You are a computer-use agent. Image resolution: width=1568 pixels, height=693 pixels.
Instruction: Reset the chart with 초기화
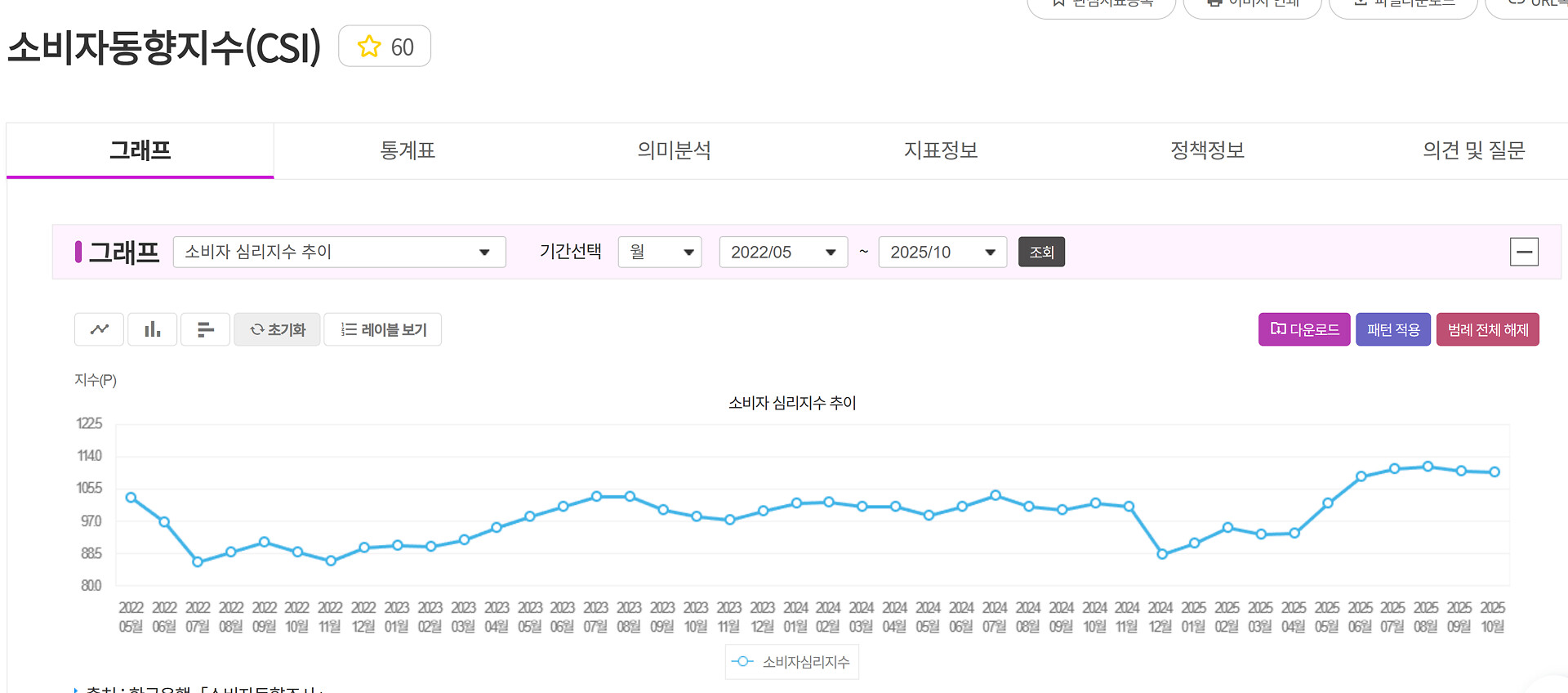(x=278, y=329)
